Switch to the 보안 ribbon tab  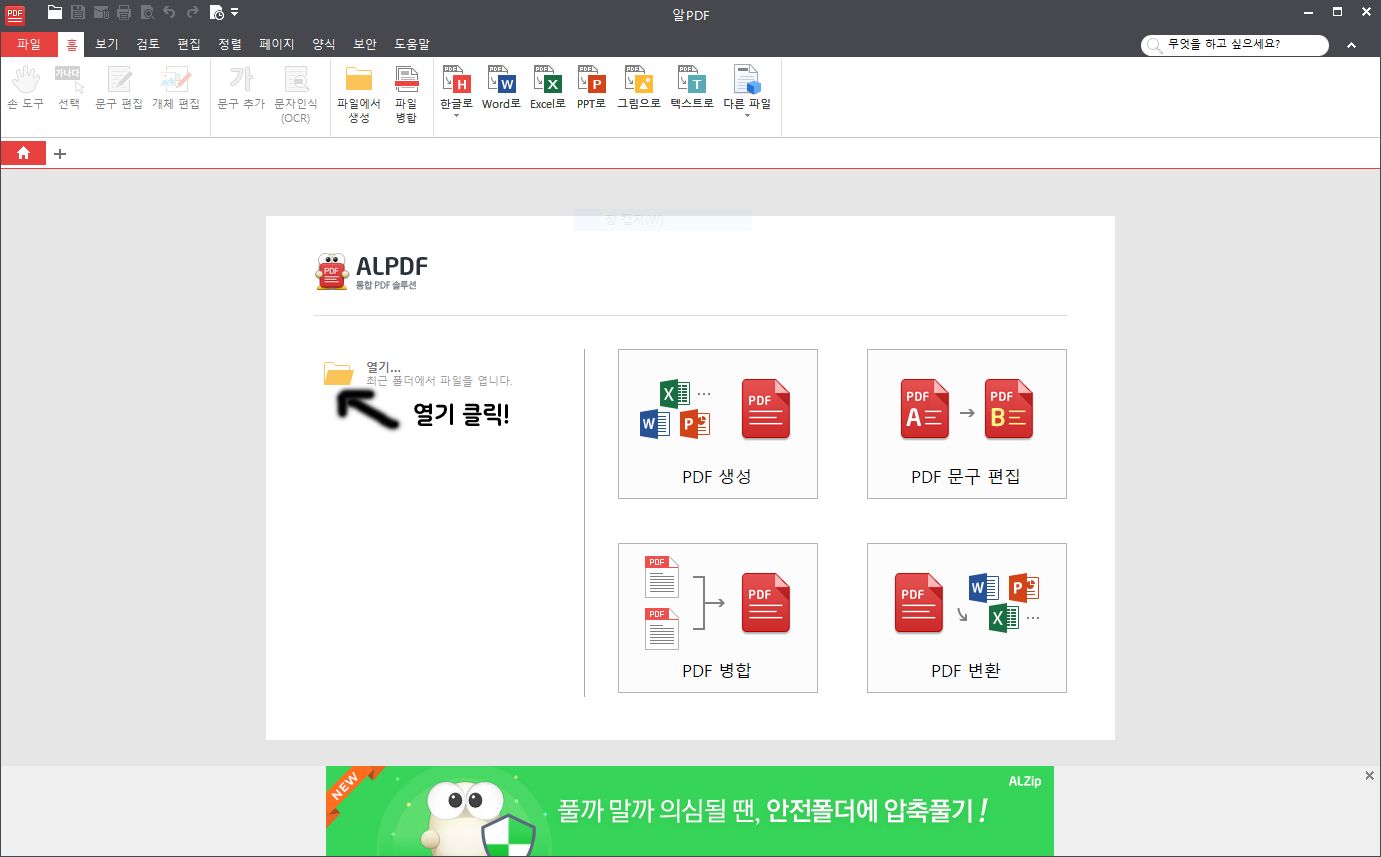(x=365, y=44)
